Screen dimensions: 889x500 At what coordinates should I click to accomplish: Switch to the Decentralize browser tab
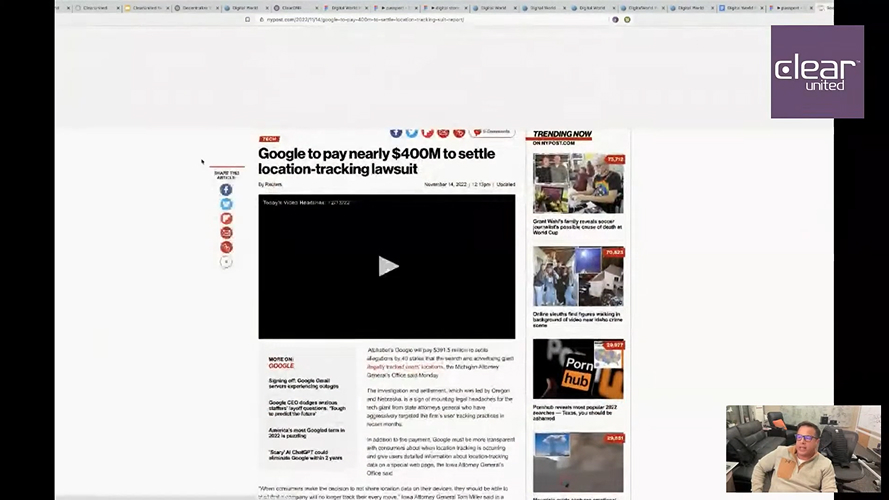pos(196,8)
